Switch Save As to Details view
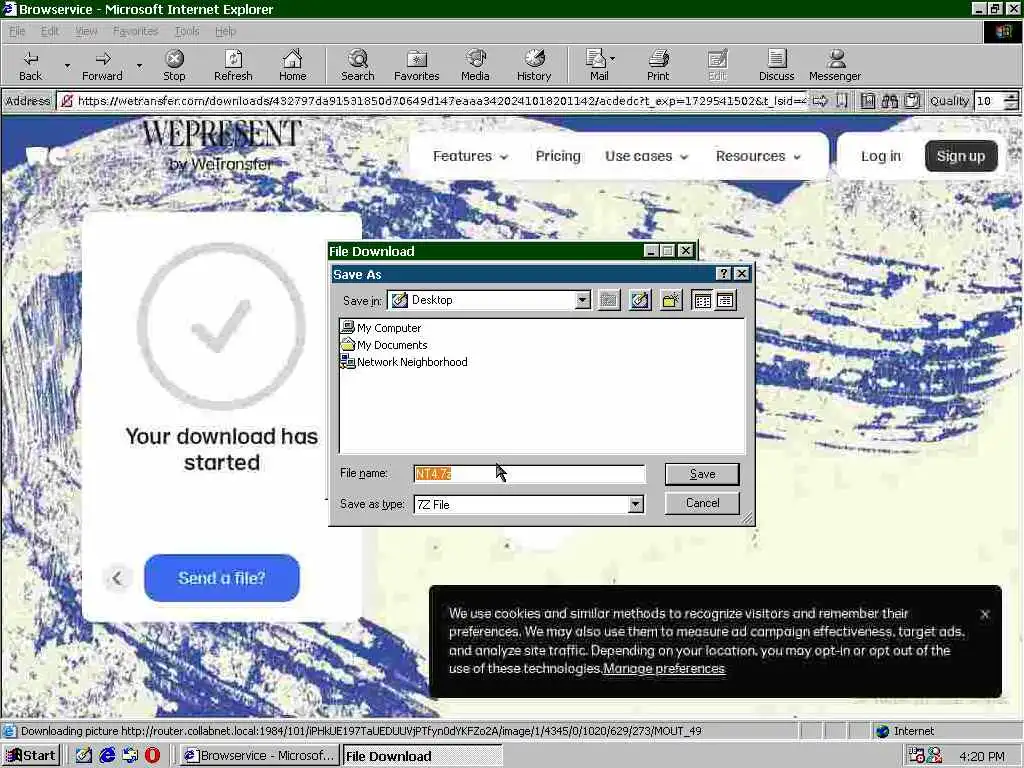Screen dimensions: 1024x768 pyautogui.click(x=725, y=300)
